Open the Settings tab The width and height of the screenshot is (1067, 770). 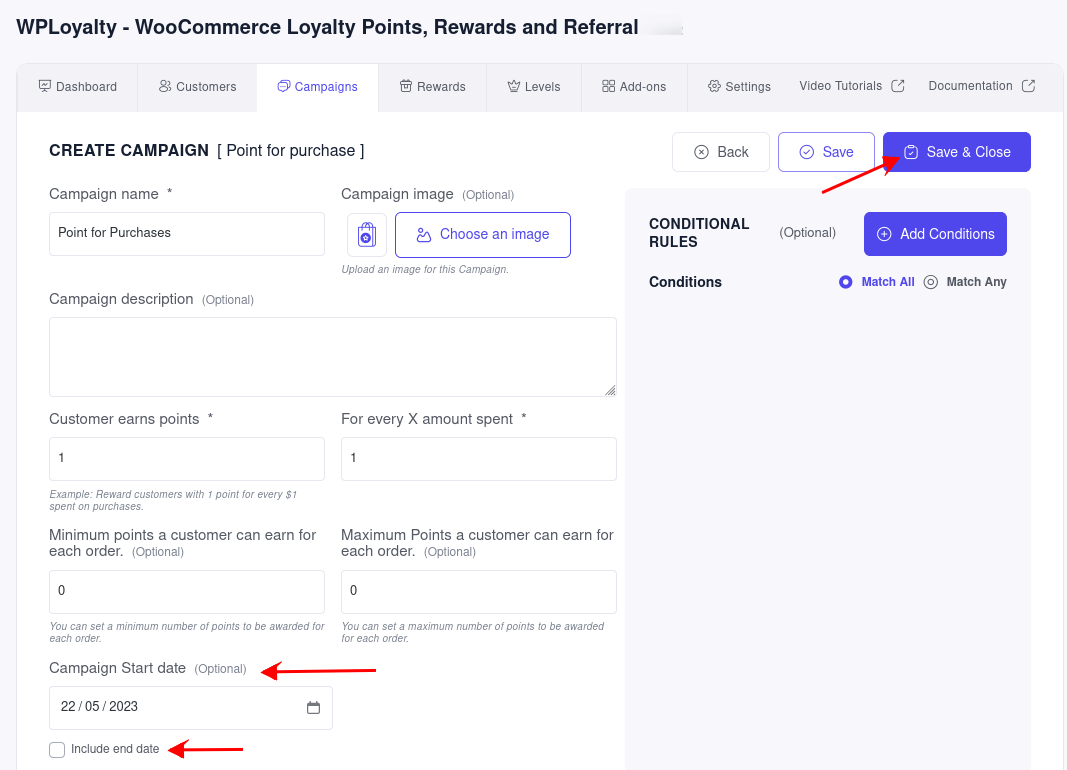pos(739,86)
